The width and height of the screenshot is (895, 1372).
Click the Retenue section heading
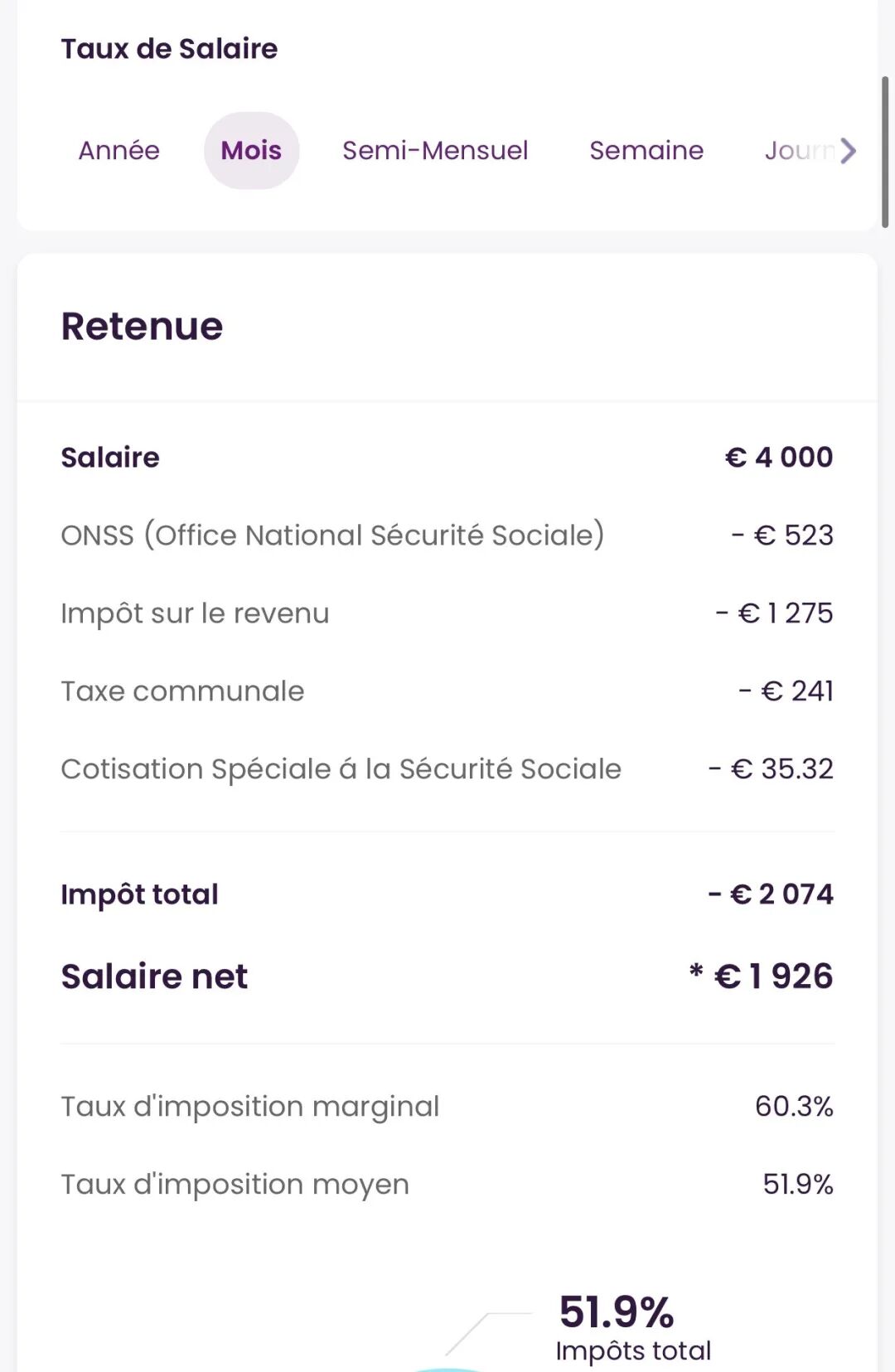(x=142, y=326)
